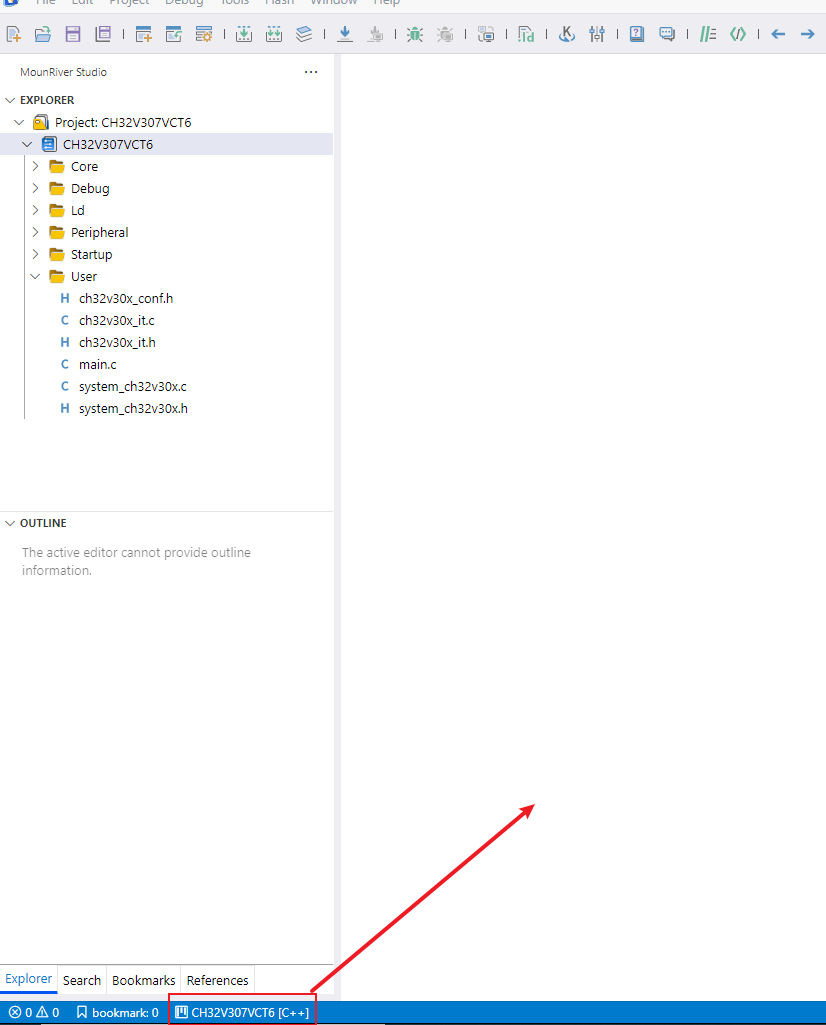Image resolution: width=826 pixels, height=1025 pixels.
Task: Save the current file
Action: pyautogui.click(x=73, y=34)
